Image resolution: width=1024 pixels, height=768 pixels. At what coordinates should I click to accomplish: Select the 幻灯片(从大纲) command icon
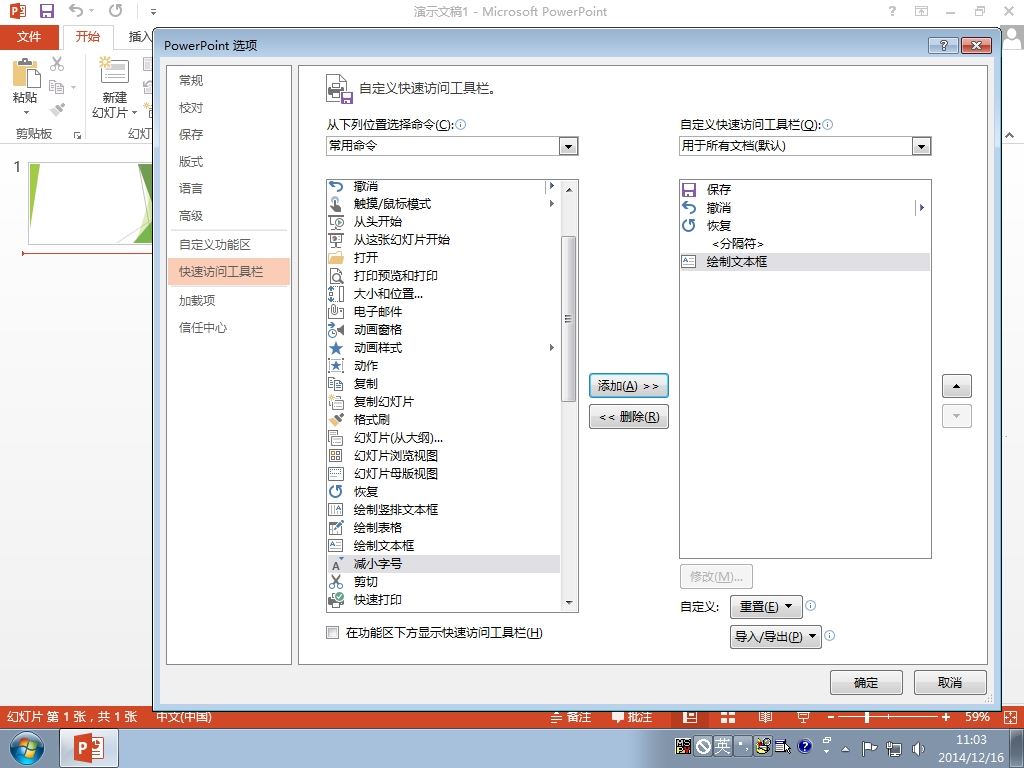[x=336, y=438]
